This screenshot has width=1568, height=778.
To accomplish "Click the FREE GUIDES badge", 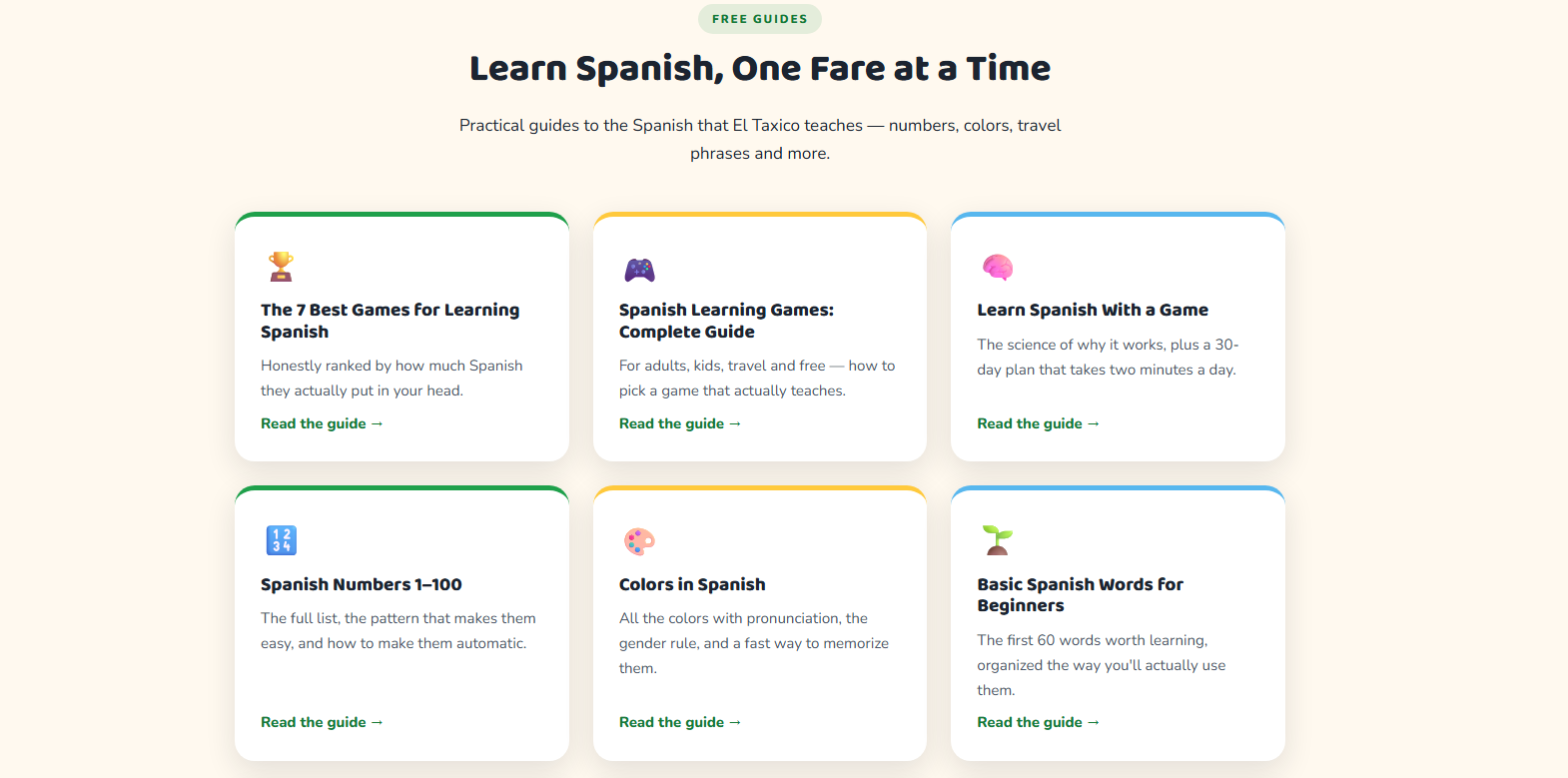I will click(x=760, y=19).
